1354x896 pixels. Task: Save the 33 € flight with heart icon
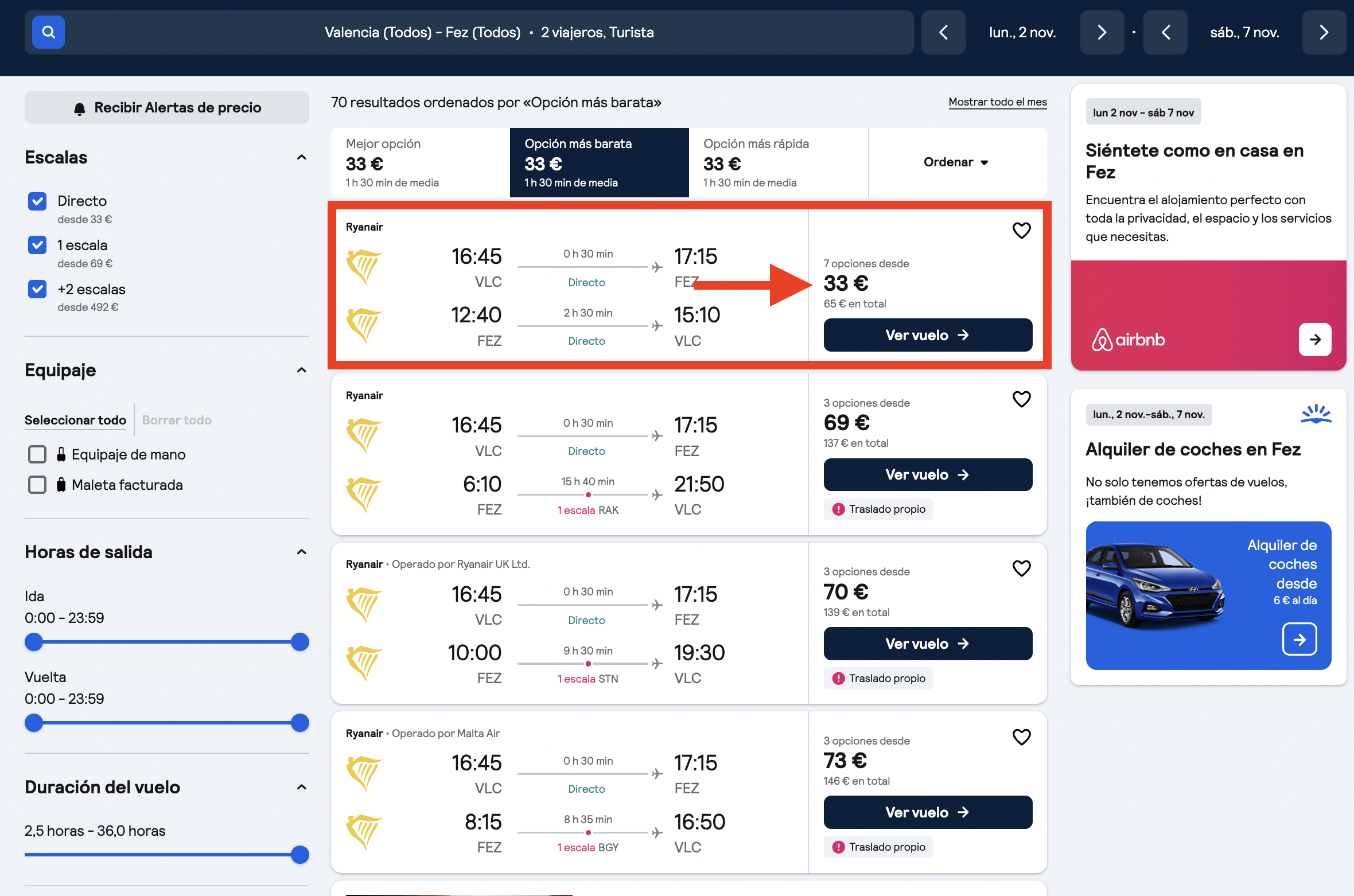click(x=1021, y=231)
